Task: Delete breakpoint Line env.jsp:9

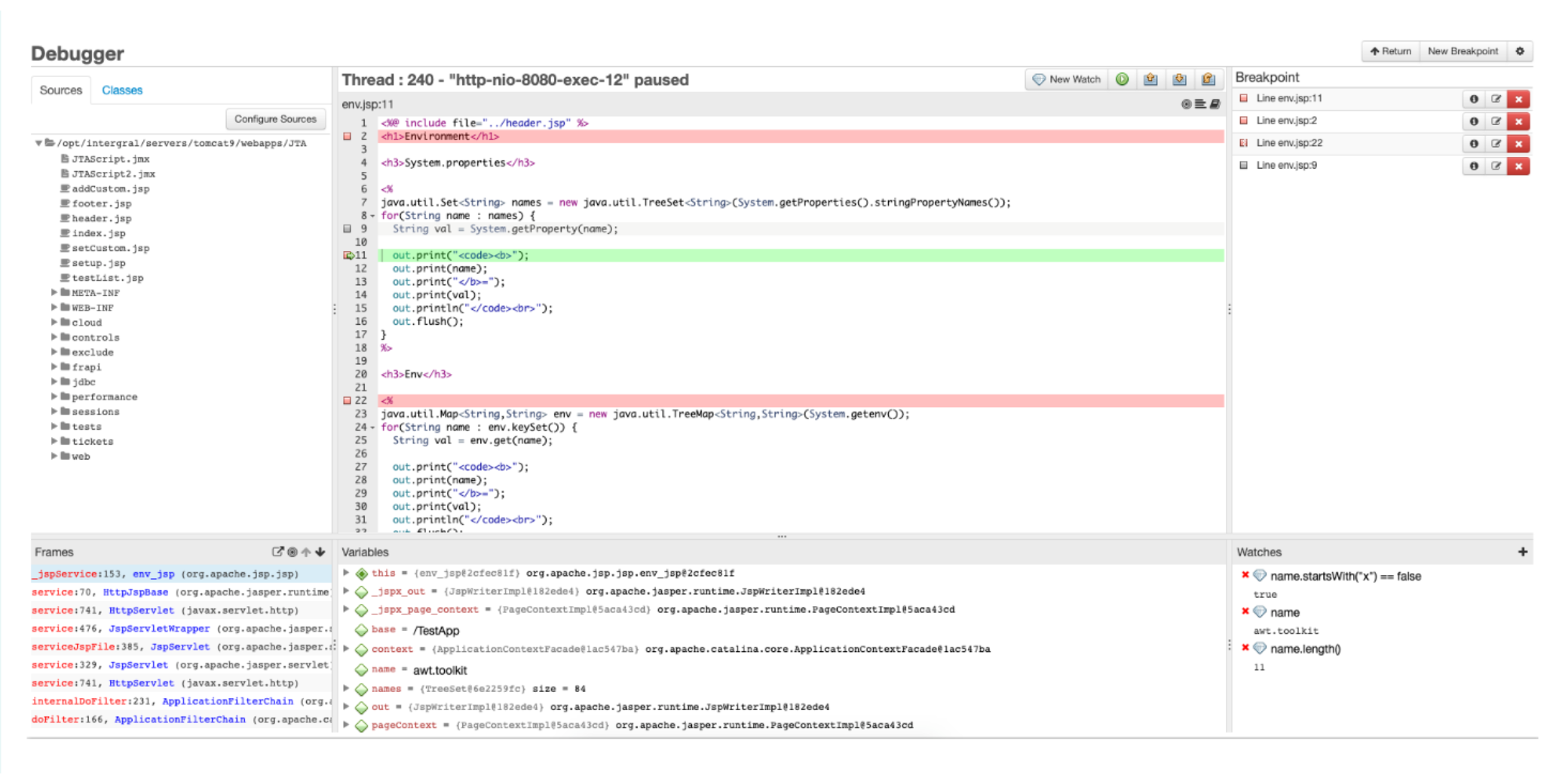Action: [x=1518, y=166]
